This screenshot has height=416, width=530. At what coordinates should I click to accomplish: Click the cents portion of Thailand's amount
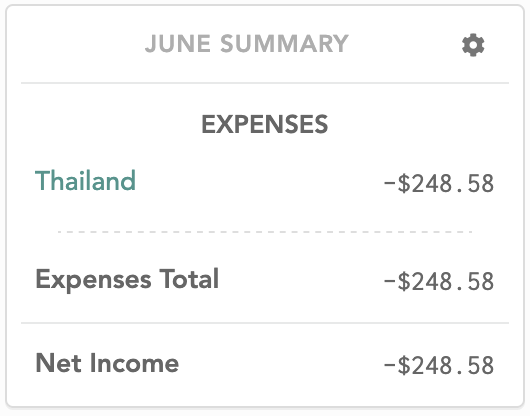pyautogui.click(x=480, y=184)
